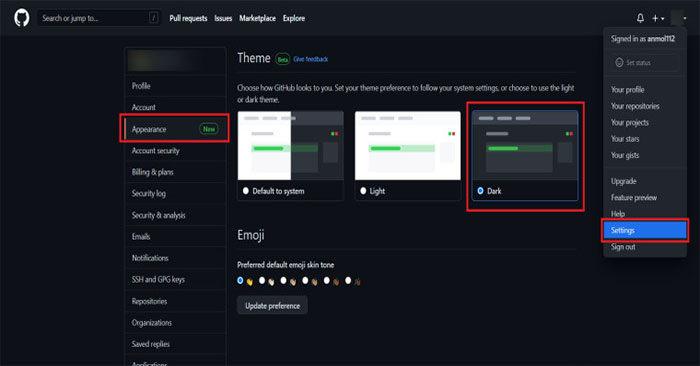The image size is (700, 366).
Task: Choose the medium-dark emoji skin tone
Action: tap(327, 280)
